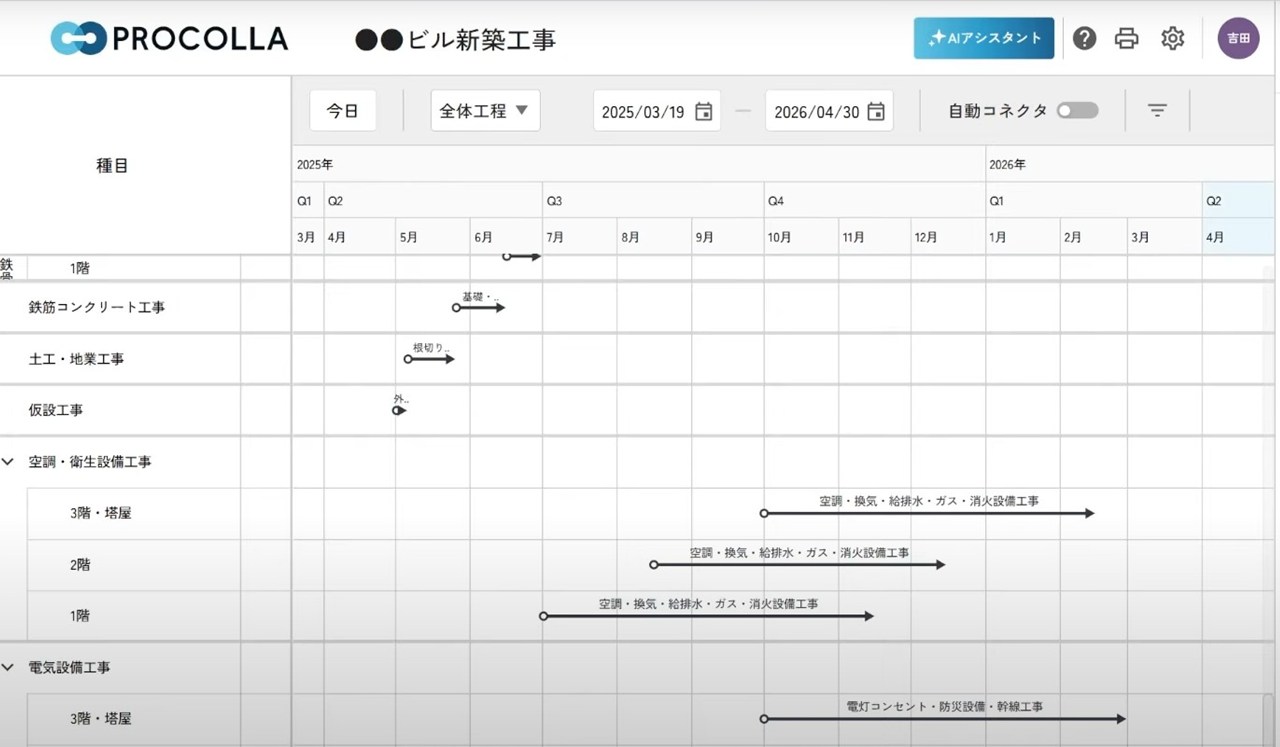Screen dimensions: 1280x747
Task: Toggle the 自動コネクタ switch
Action: click(x=1077, y=111)
